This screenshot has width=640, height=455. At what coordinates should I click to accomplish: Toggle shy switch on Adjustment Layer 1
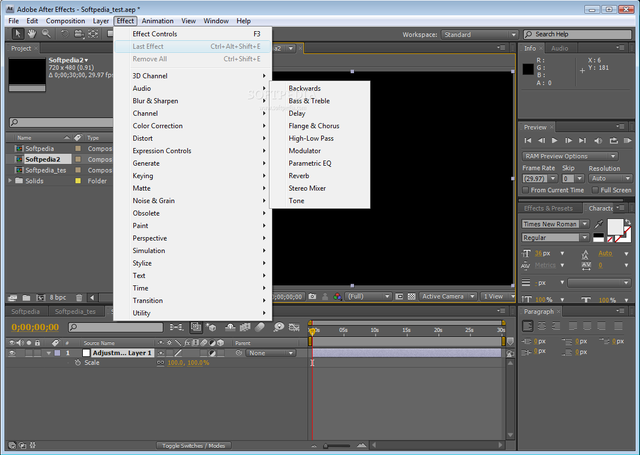point(161,353)
